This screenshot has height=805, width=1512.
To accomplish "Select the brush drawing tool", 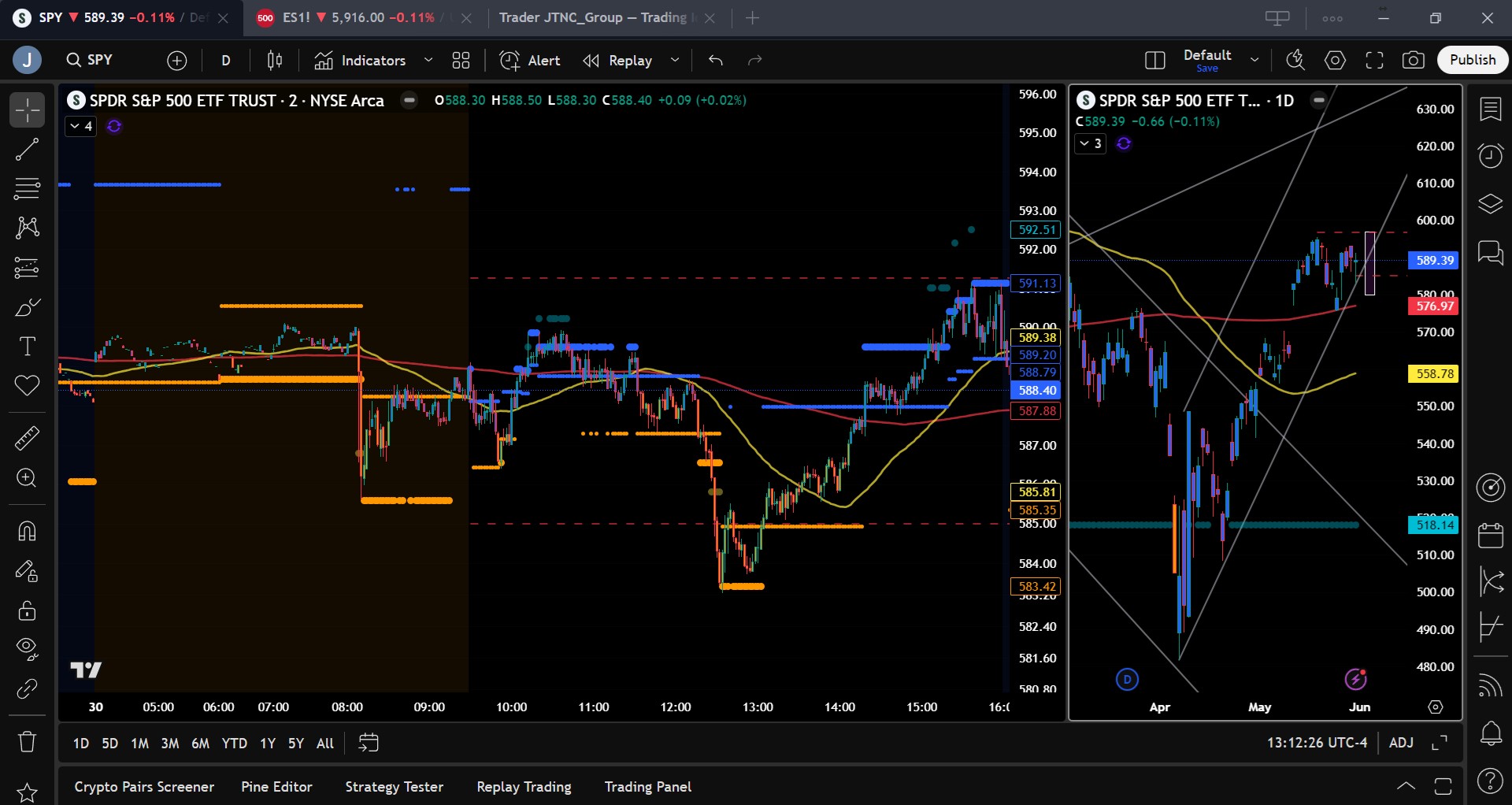I will pos(27,307).
